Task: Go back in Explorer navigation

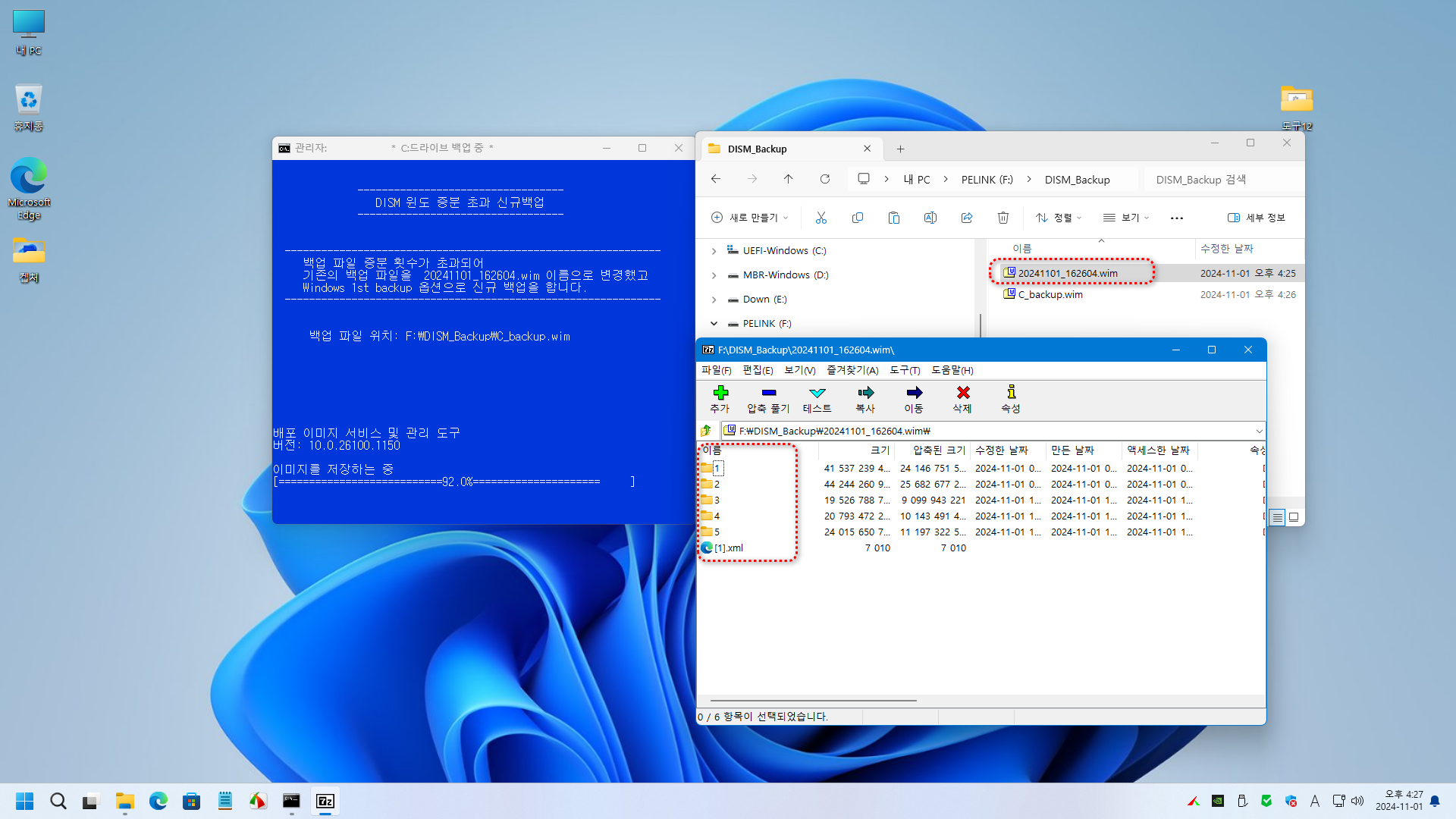Action: point(715,179)
